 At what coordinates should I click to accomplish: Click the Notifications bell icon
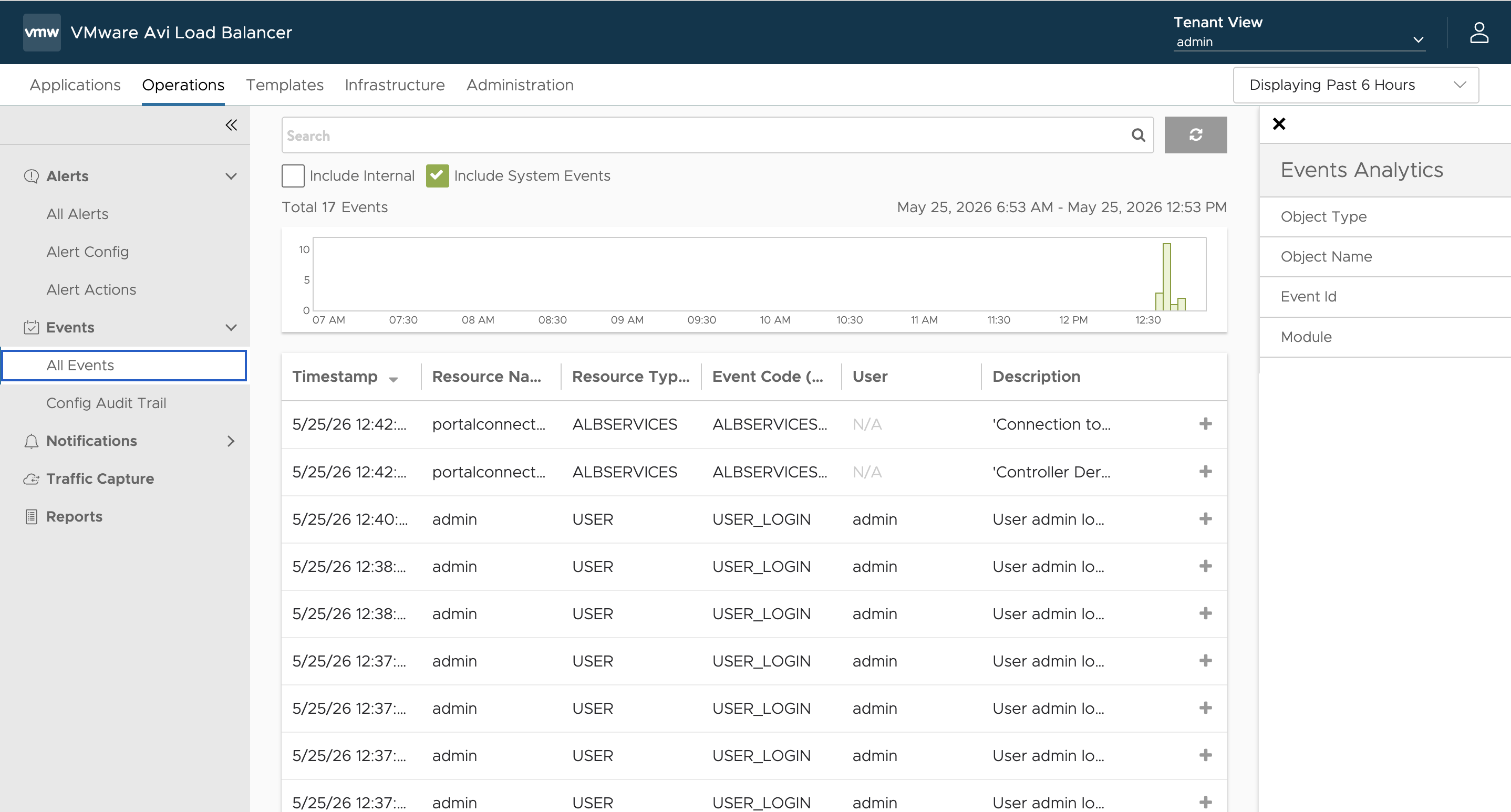point(31,441)
